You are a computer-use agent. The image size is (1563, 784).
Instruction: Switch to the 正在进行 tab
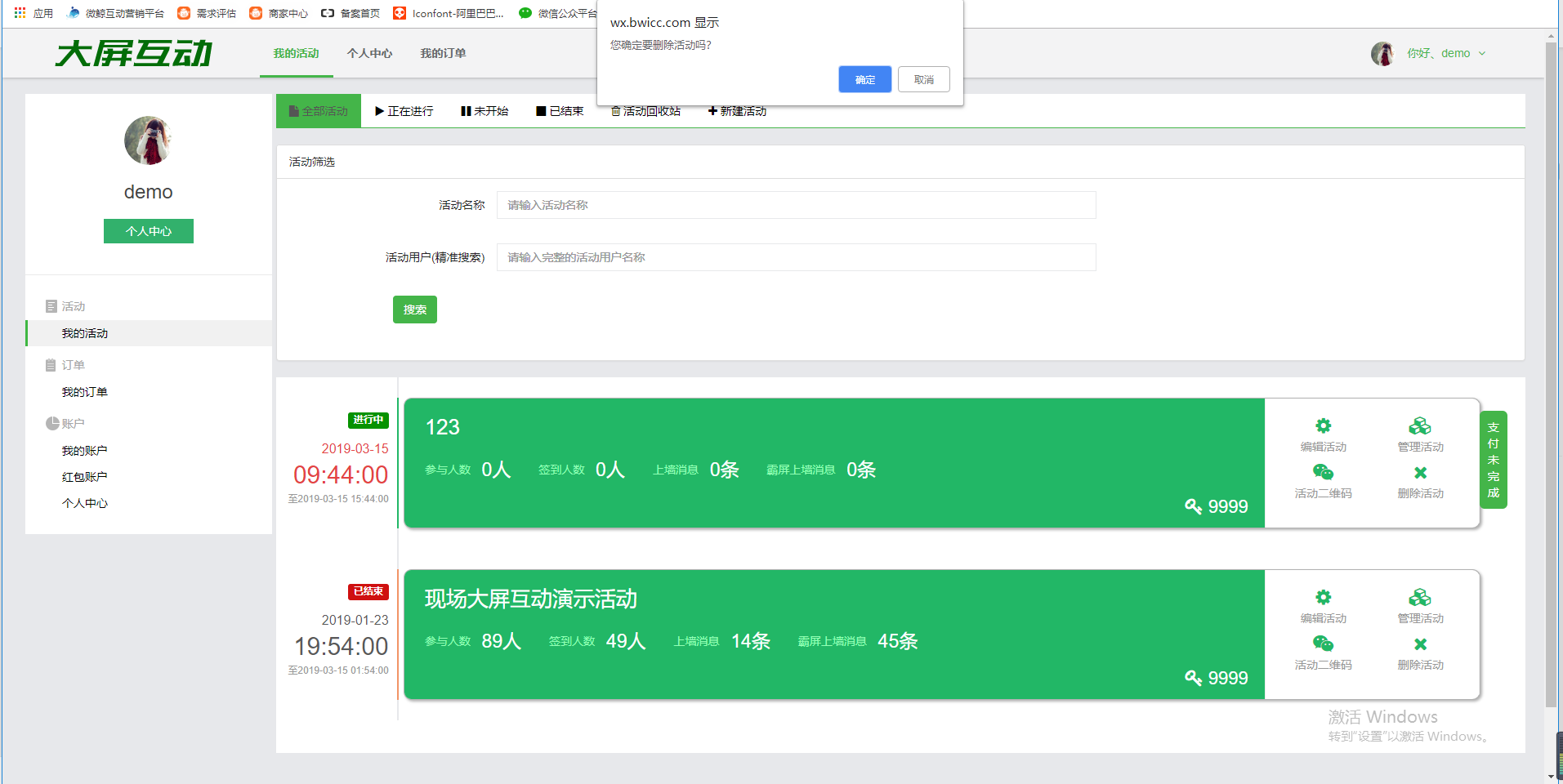(404, 111)
